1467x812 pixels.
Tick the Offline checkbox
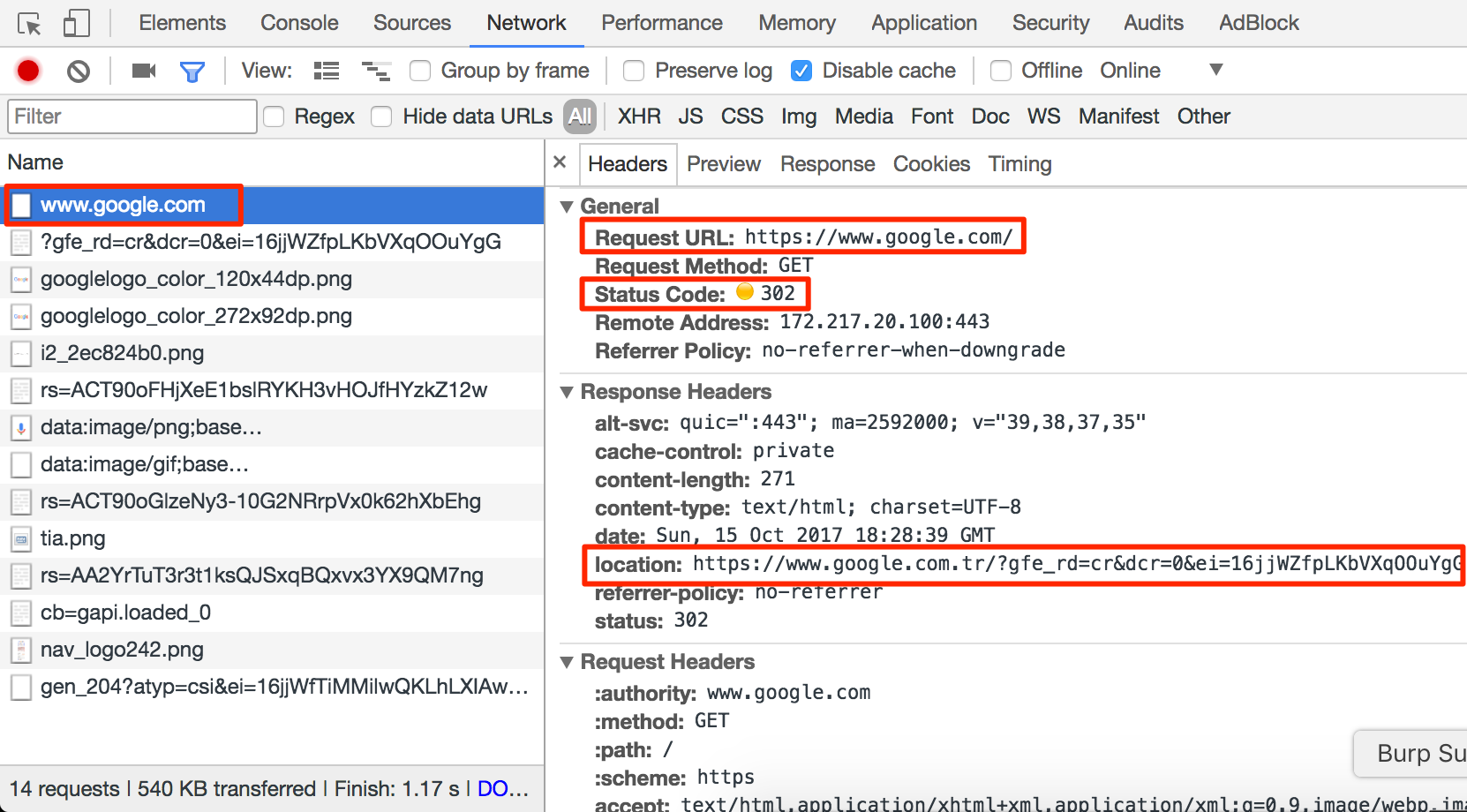(x=1001, y=71)
